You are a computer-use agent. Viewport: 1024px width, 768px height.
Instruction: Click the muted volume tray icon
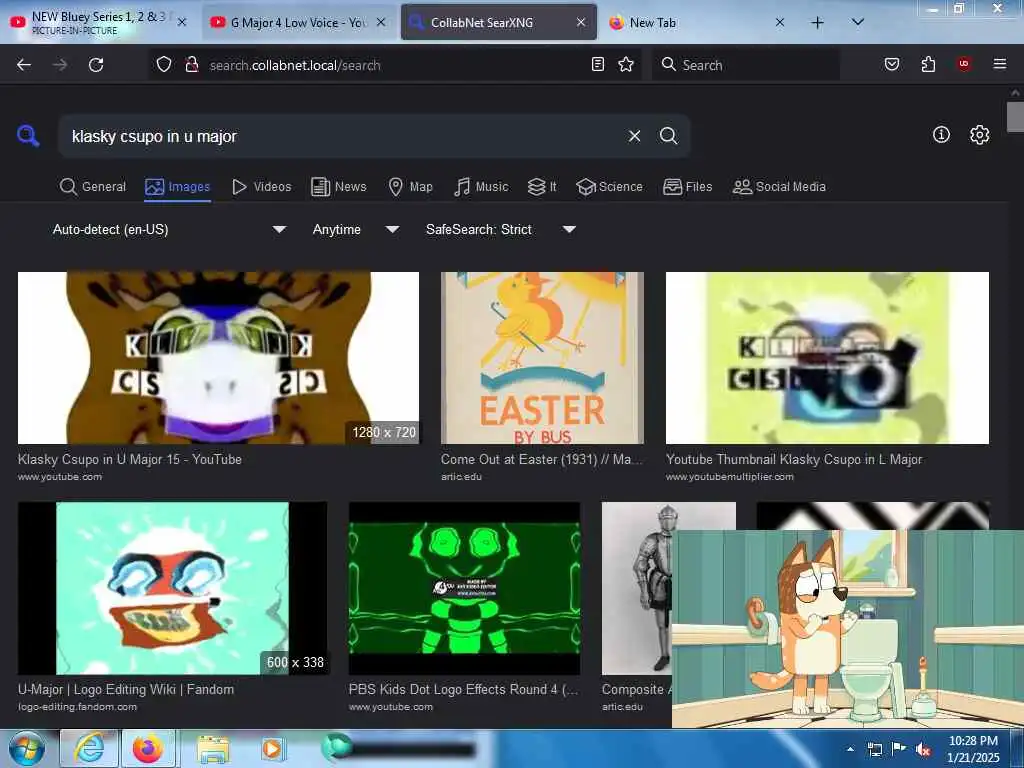click(922, 750)
